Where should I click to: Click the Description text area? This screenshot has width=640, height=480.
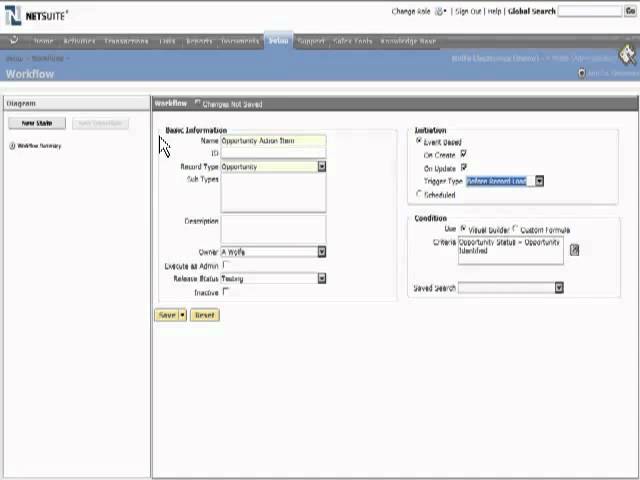tap(273, 229)
